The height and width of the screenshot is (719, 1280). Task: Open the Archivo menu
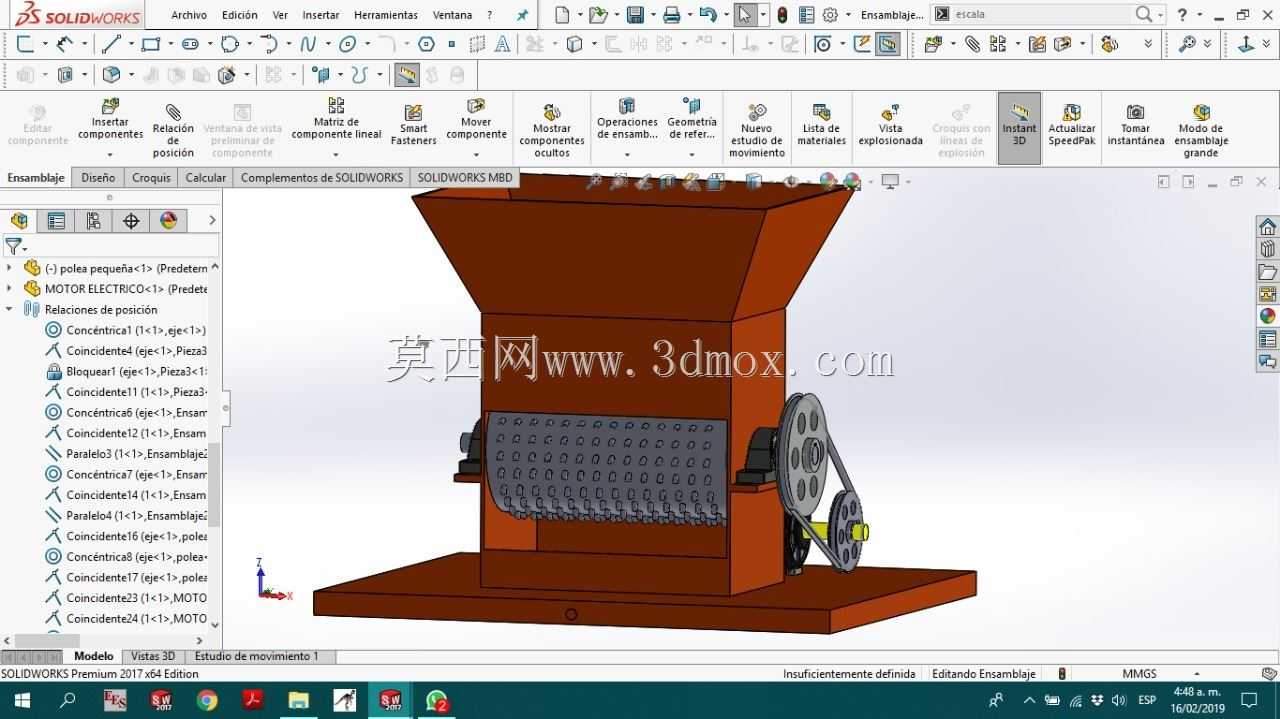pos(189,15)
